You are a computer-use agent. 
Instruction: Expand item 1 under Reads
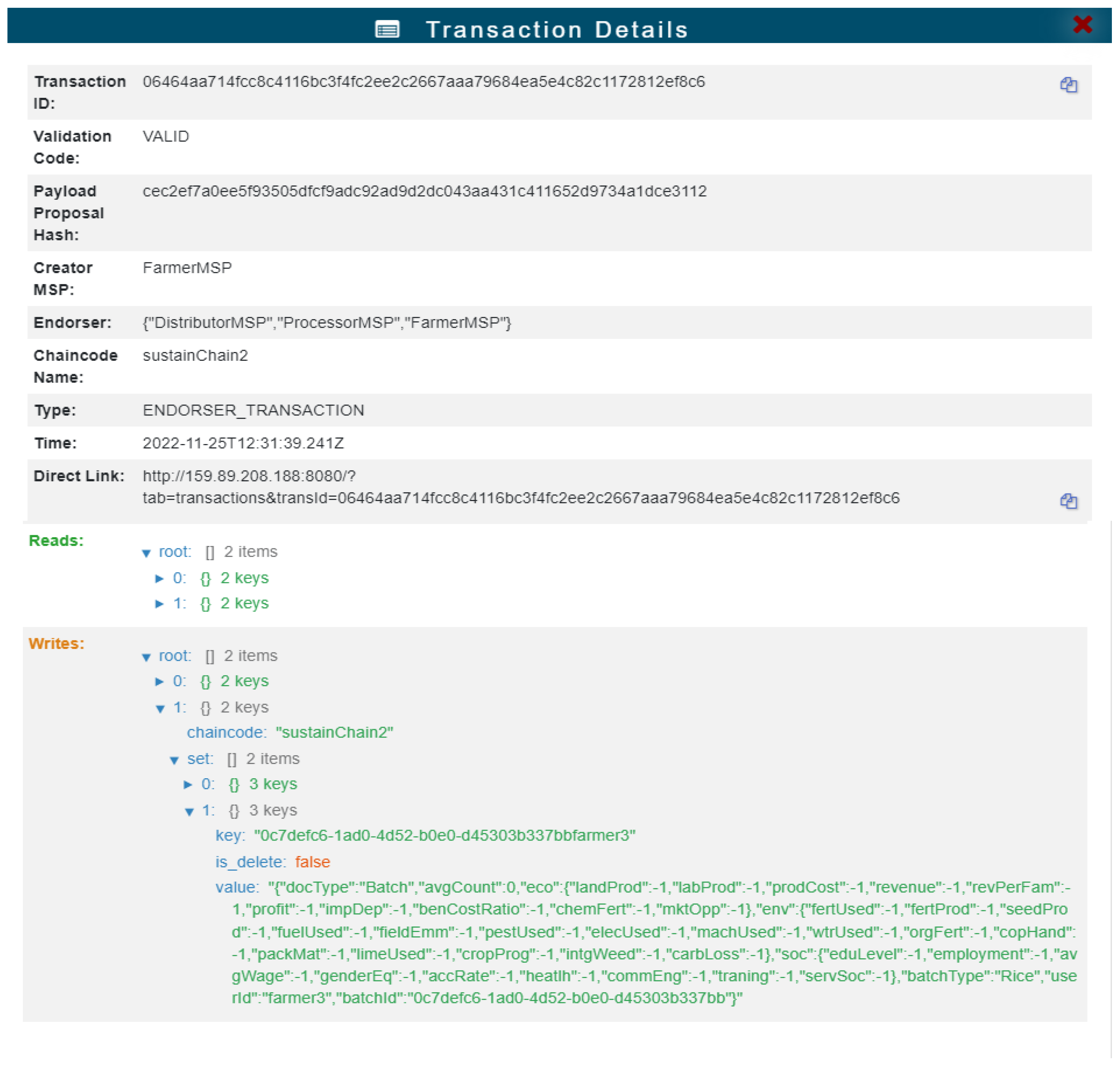(x=160, y=604)
